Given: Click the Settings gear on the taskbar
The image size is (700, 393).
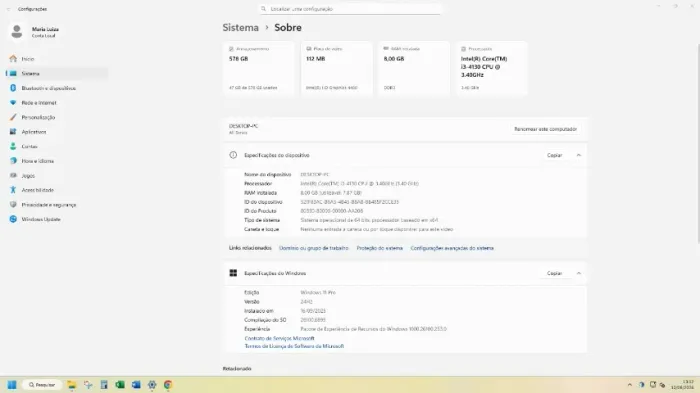Looking at the screenshot, I should point(152,385).
